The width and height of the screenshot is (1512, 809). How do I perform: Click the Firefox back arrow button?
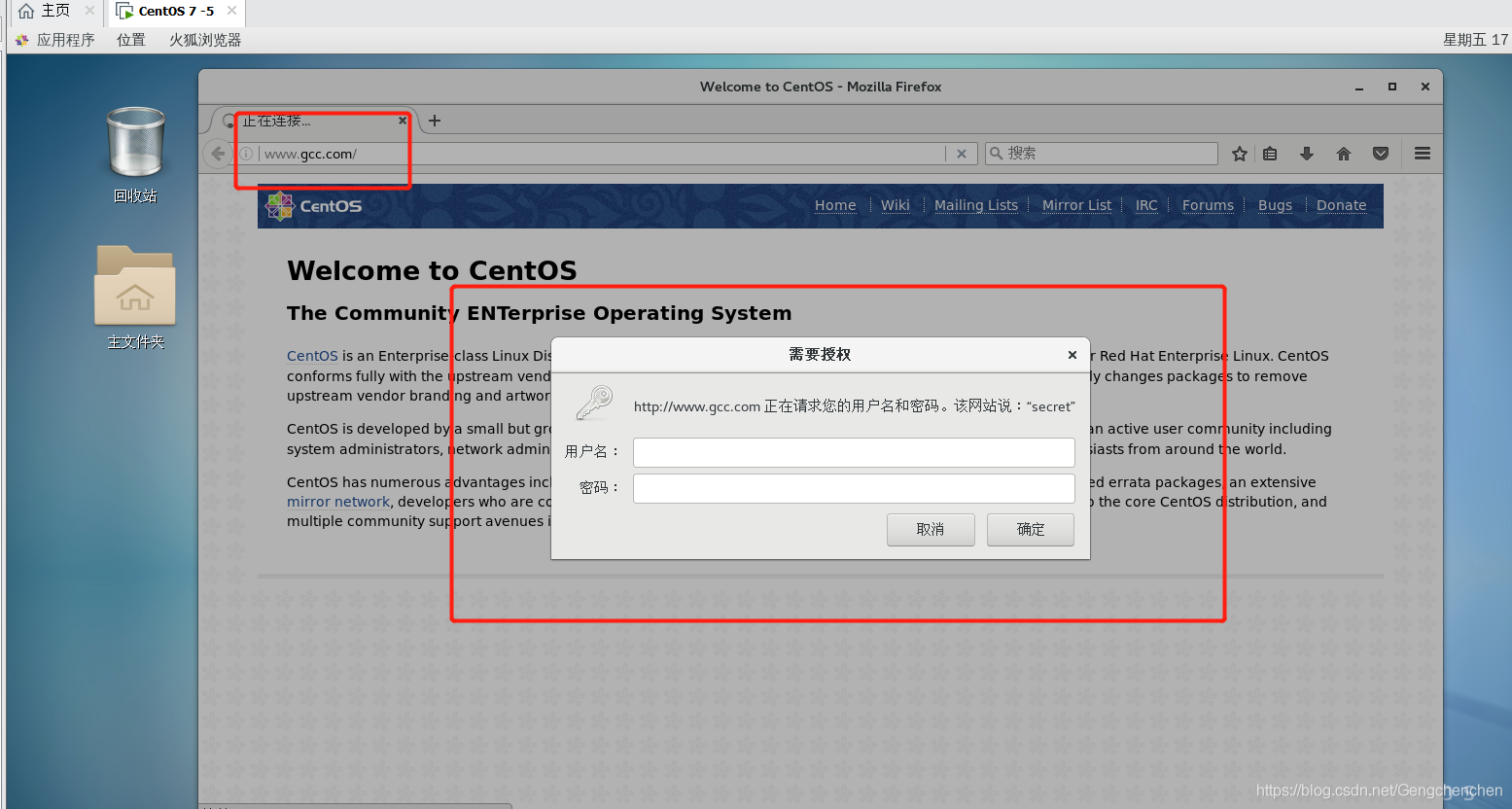point(218,154)
